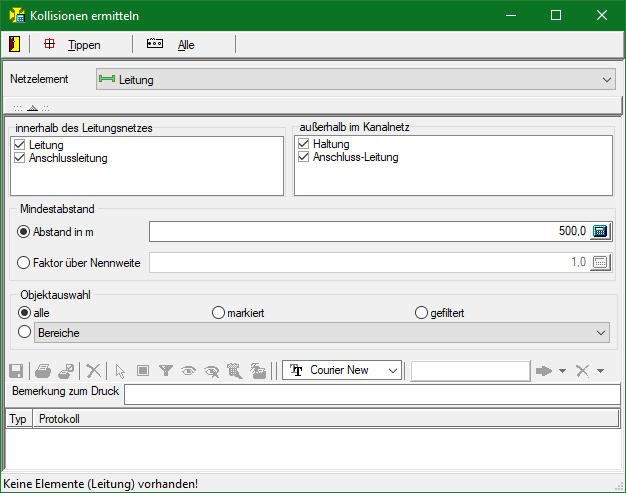
Task: Click the eye icon in protocol toolbar
Action: point(188,371)
